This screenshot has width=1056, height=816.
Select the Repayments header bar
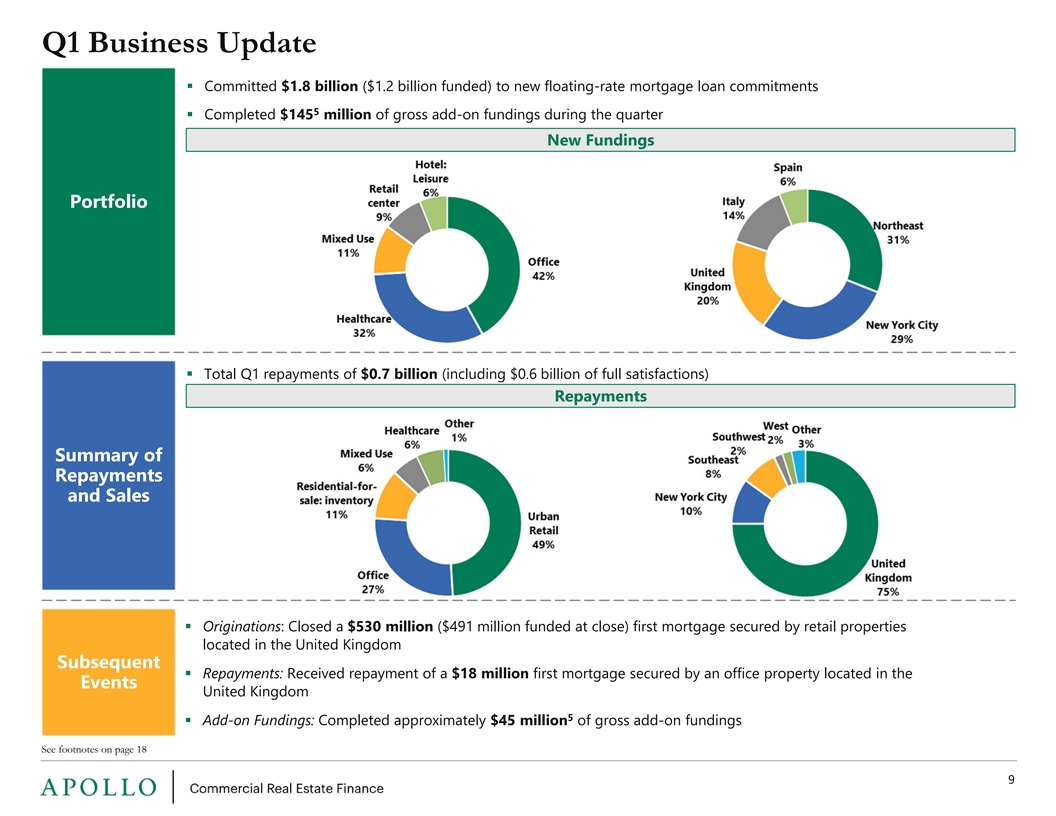[x=600, y=396]
